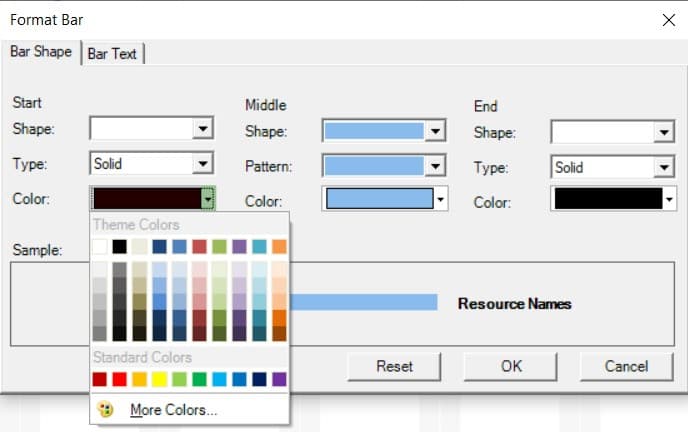Switch to the Bar Text tab
Screen dimensions: 688x432
coord(112,54)
